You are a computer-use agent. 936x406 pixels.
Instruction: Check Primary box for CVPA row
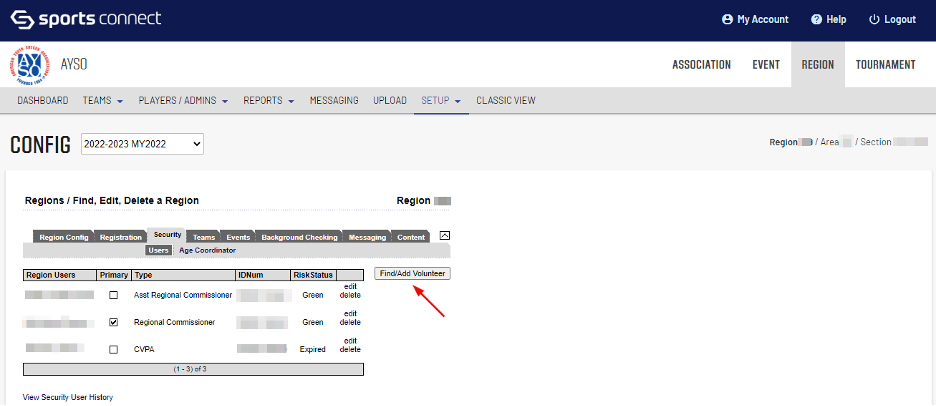(x=113, y=350)
